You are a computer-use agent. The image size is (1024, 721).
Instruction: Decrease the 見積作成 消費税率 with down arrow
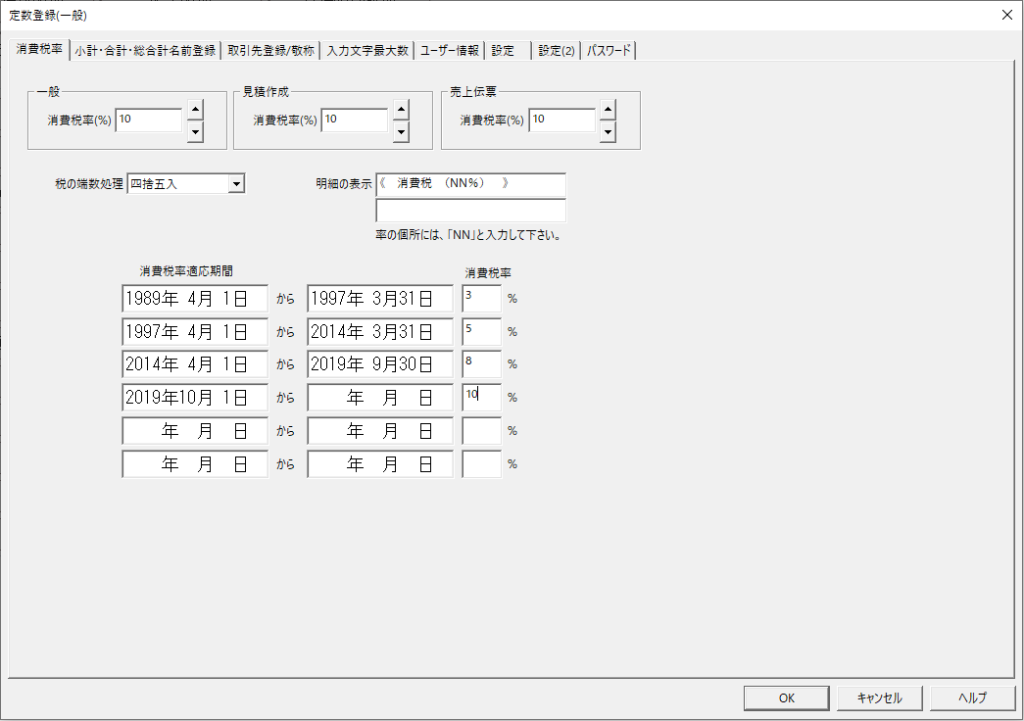[401, 131]
